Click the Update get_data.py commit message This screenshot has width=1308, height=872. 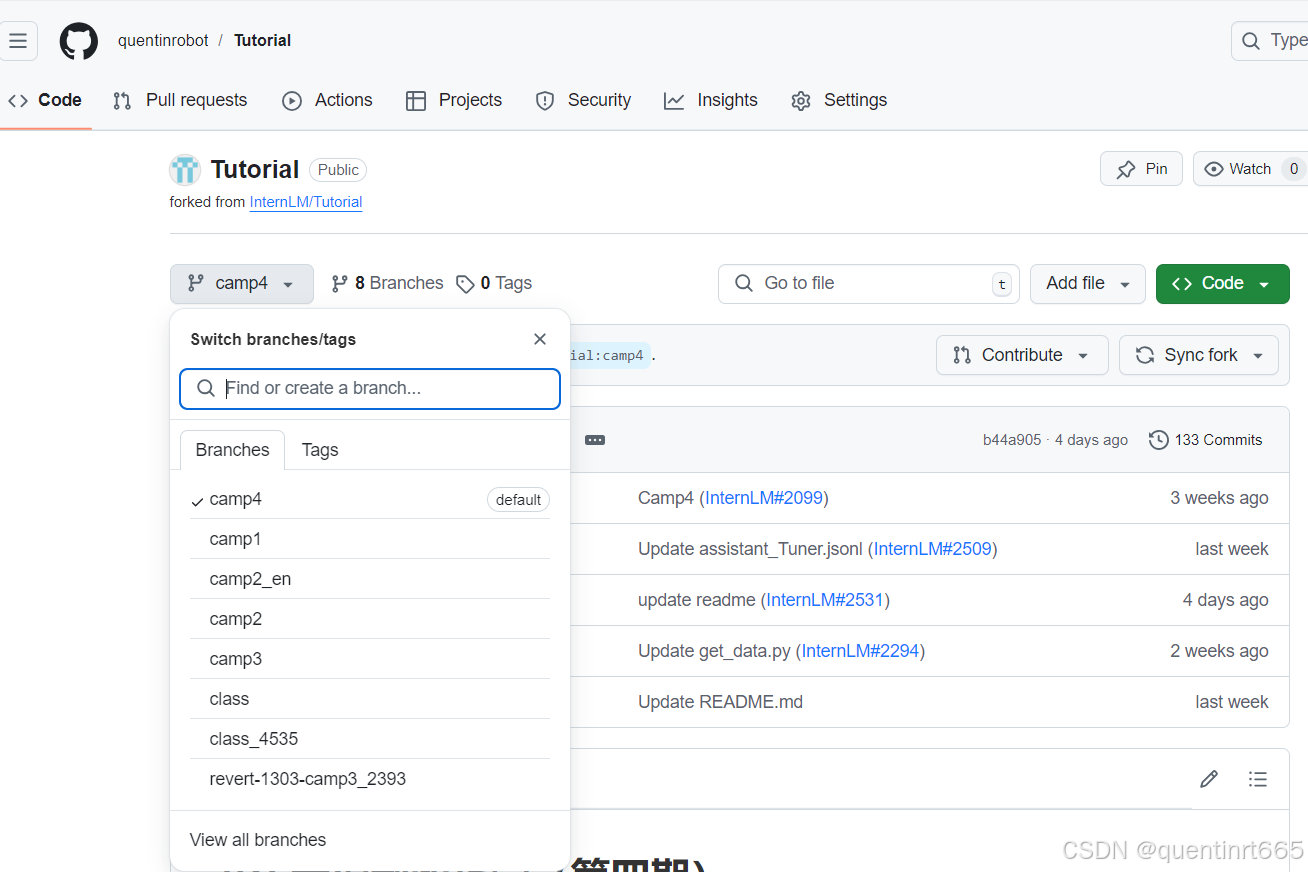tap(714, 651)
